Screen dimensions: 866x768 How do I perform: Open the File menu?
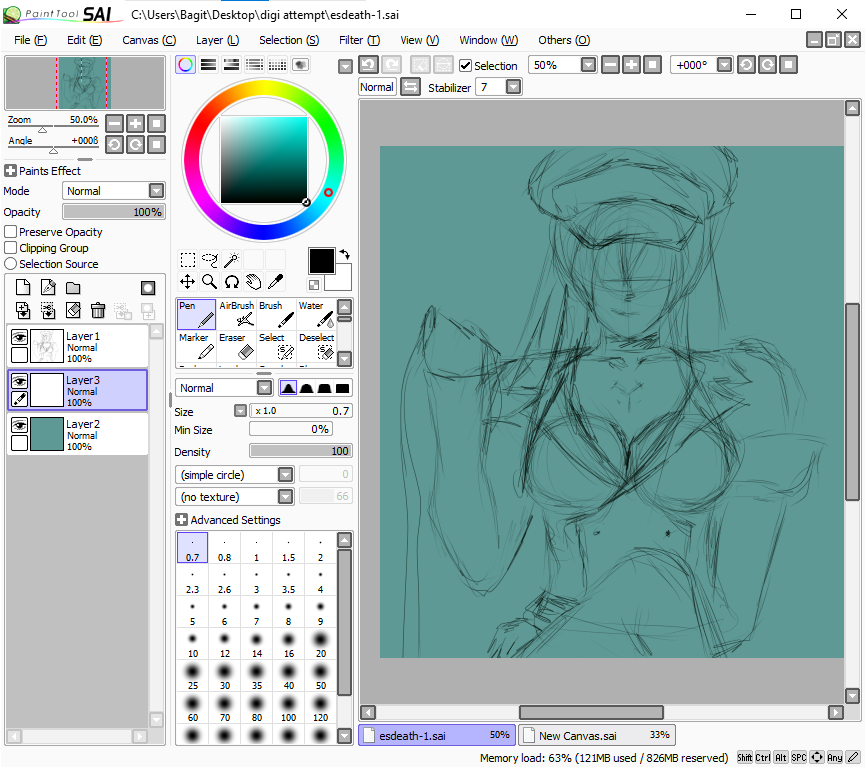tap(30, 40)
